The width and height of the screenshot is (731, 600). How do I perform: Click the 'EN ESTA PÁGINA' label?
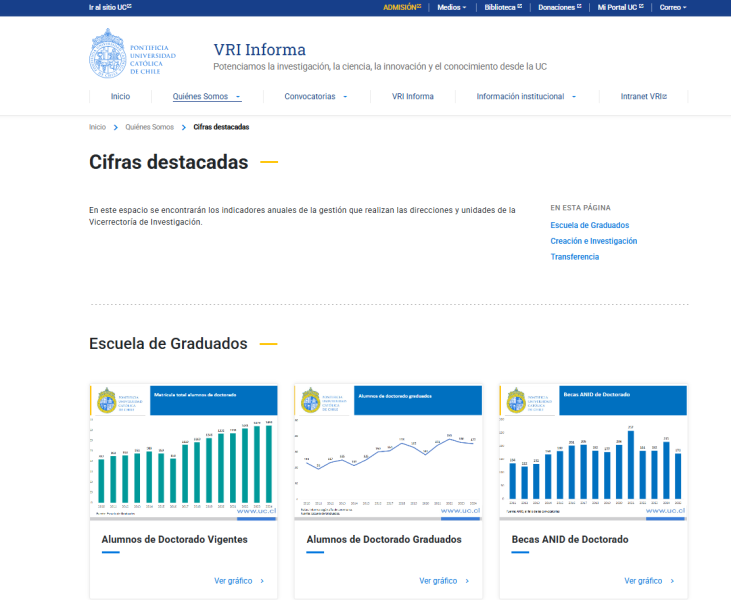click(580, 208)
